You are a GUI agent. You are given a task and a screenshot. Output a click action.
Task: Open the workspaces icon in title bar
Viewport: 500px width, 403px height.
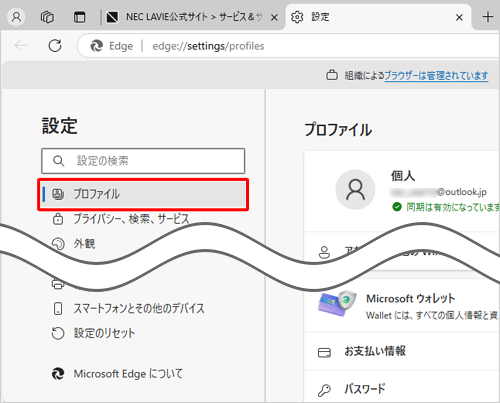click(47, 17)
